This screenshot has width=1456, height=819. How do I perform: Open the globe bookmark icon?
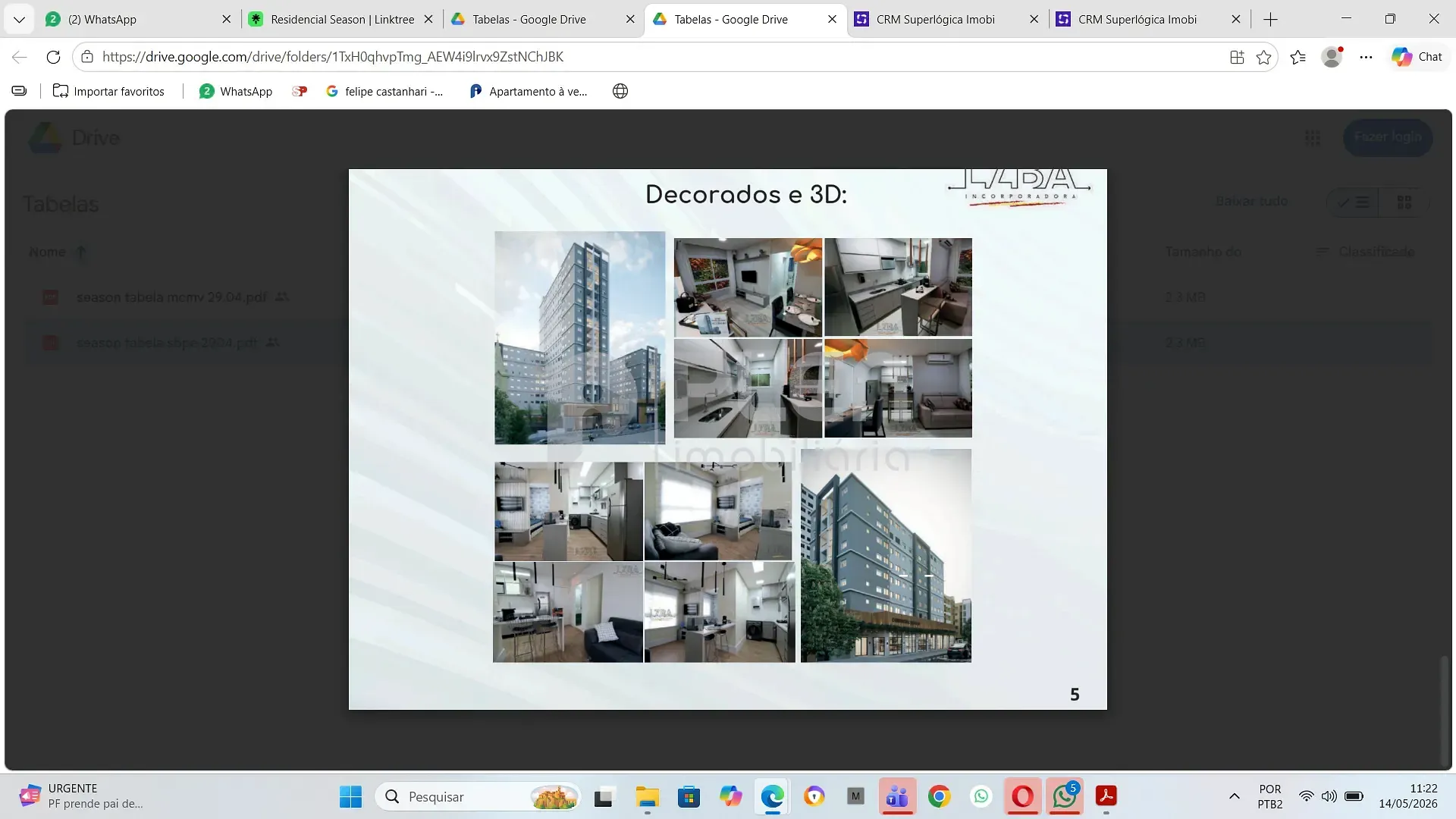tap(620, 92)
